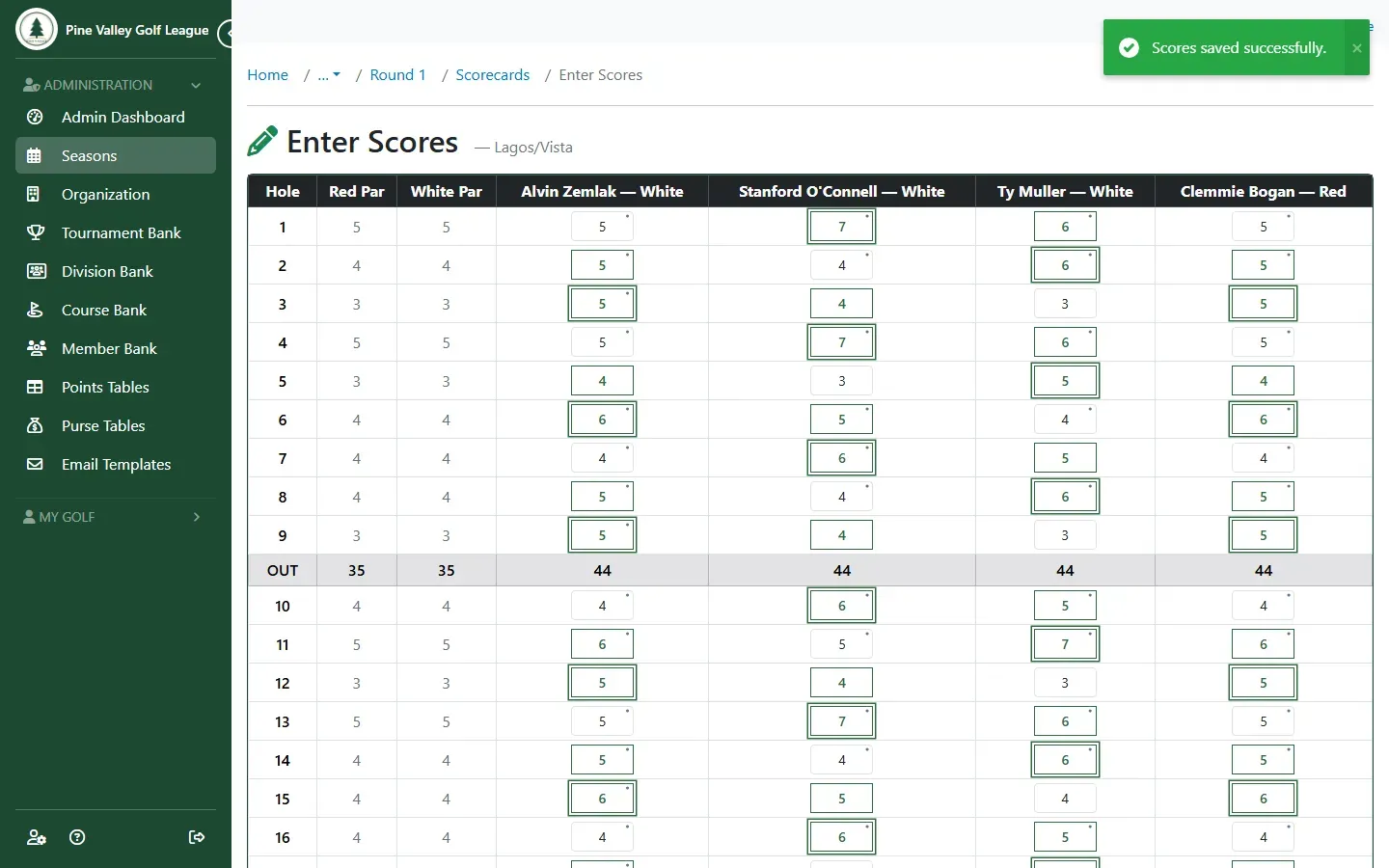Screen dimensions: 1389x868
Task: Edit Stanford O'Connell's hole 13 score
Action: tap(841, 721)
